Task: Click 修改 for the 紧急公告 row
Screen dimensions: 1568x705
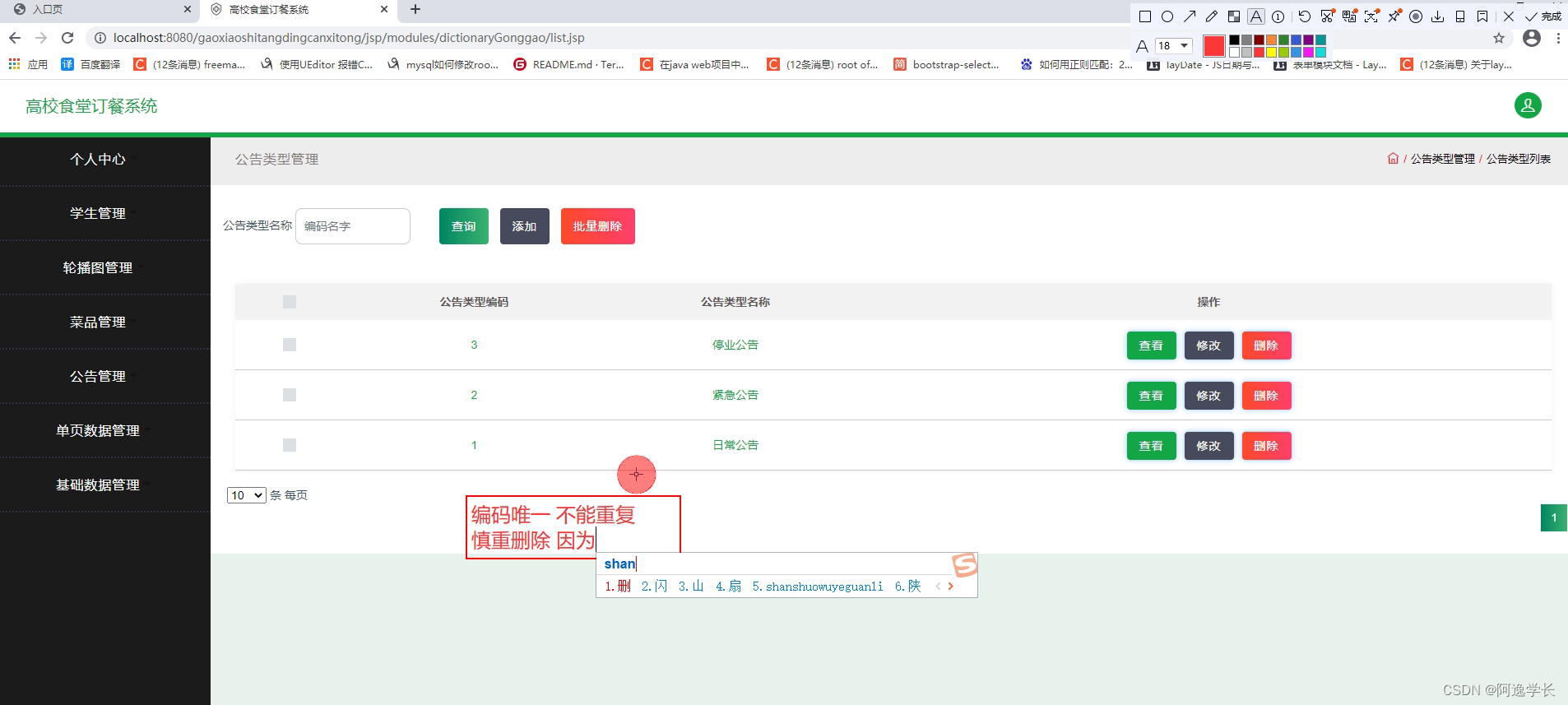Action: coord(1209,396)
